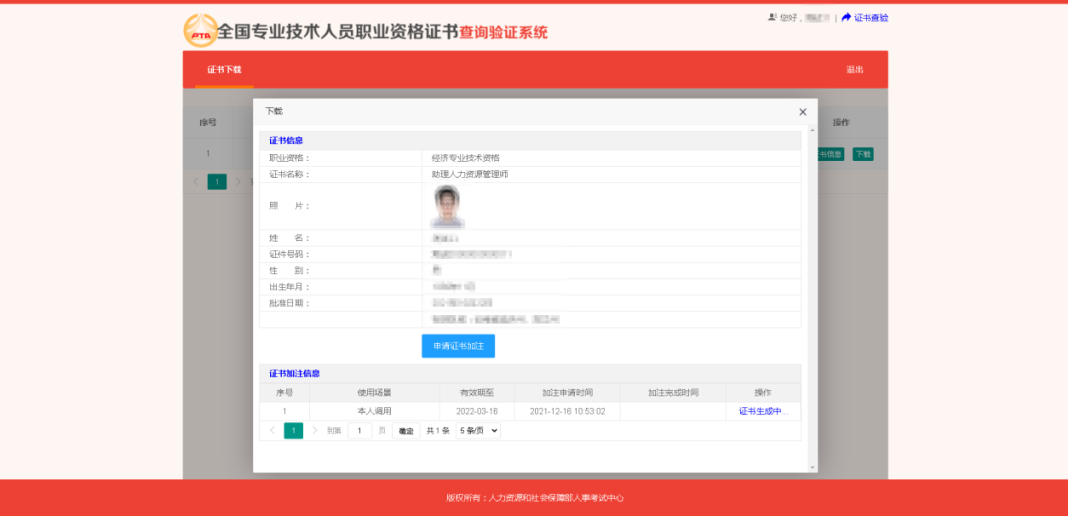Select page 1 in background list pagination
This screenshot has width=1068, height=516.
click(217, 182)
